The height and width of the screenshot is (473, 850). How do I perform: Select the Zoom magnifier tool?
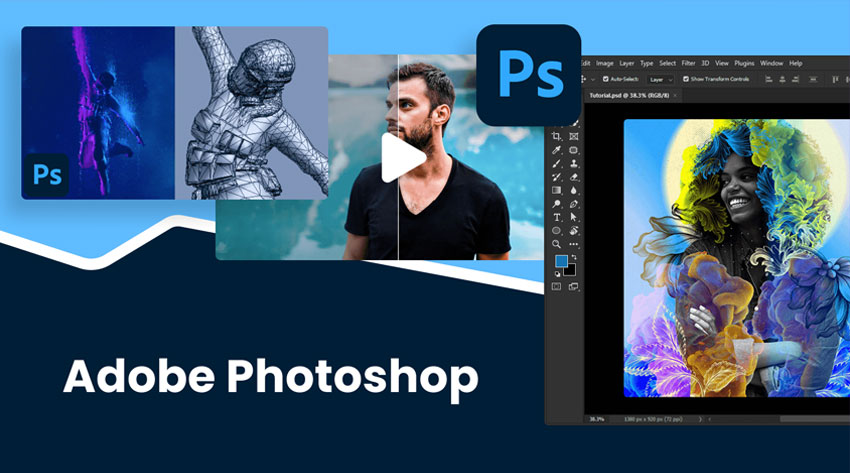pos(556,244)
